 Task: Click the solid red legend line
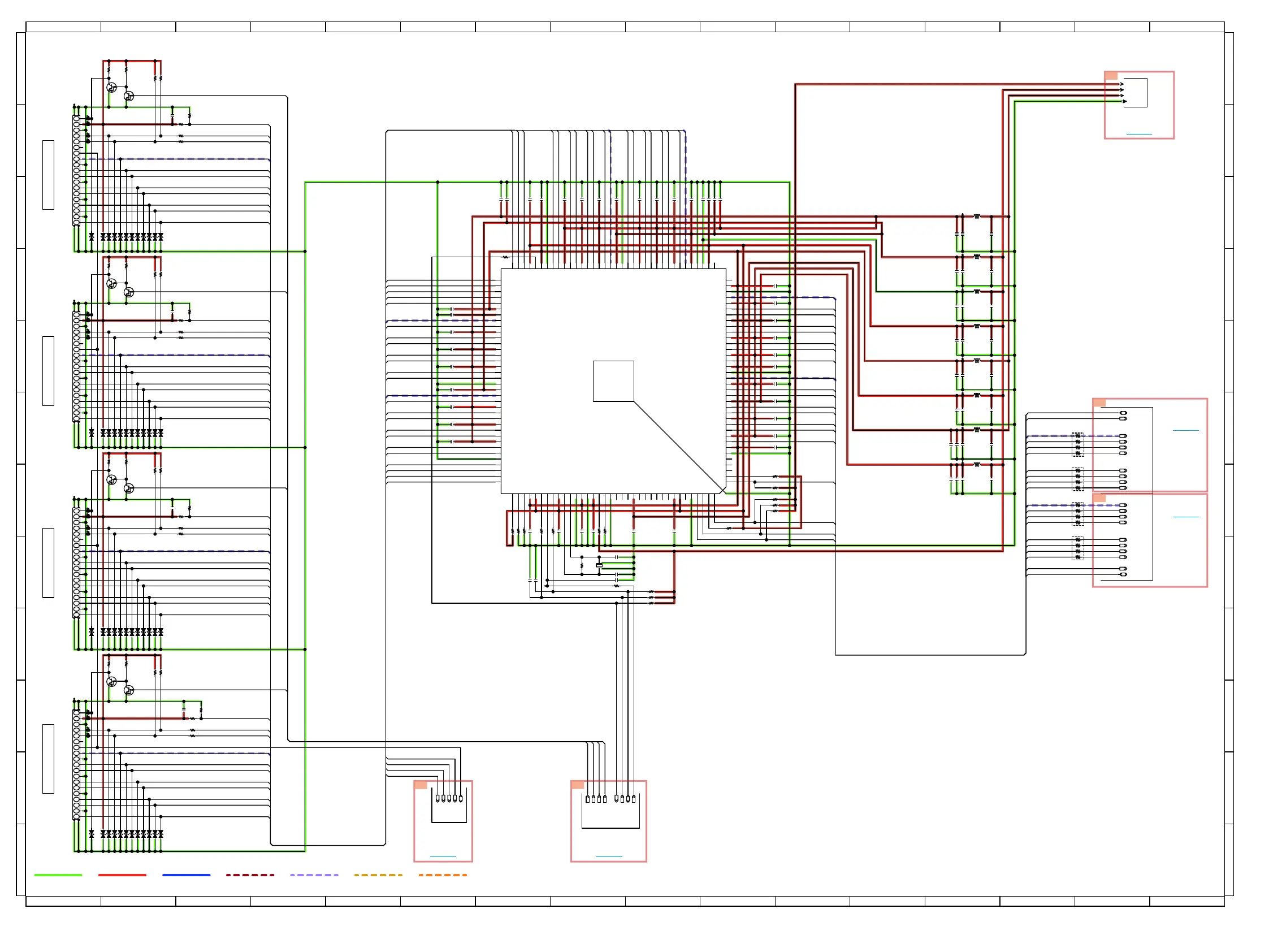[122, 875]
